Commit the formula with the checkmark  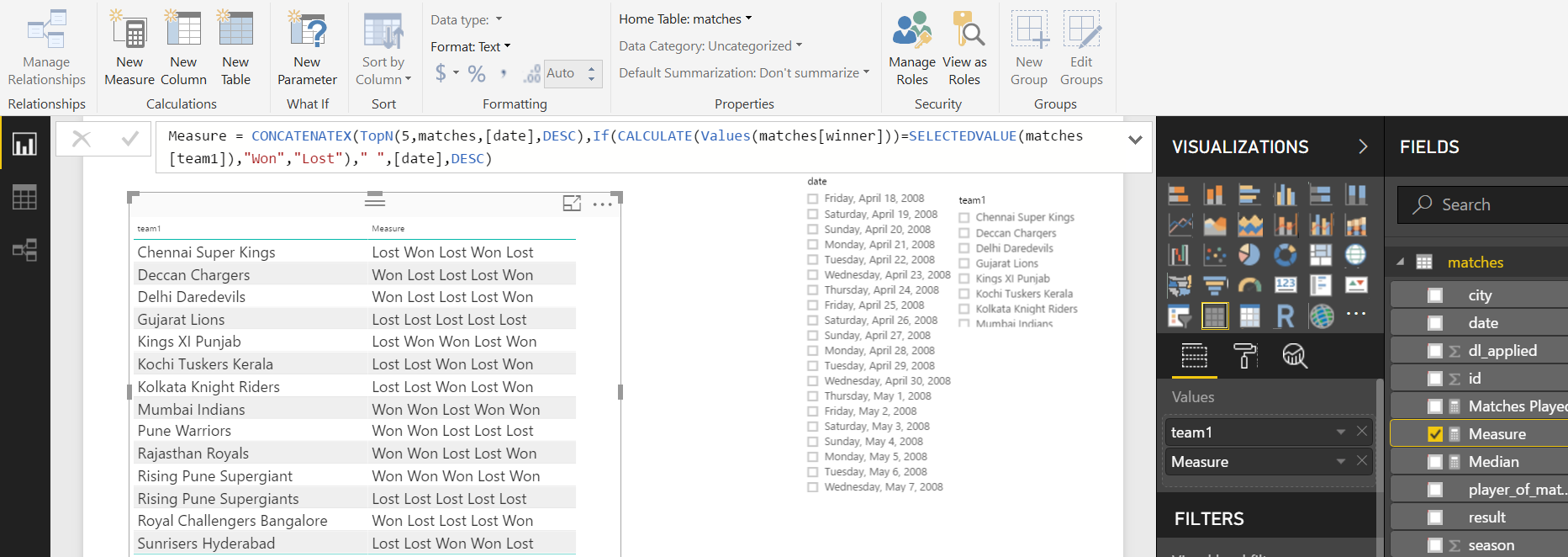[129, 139]
